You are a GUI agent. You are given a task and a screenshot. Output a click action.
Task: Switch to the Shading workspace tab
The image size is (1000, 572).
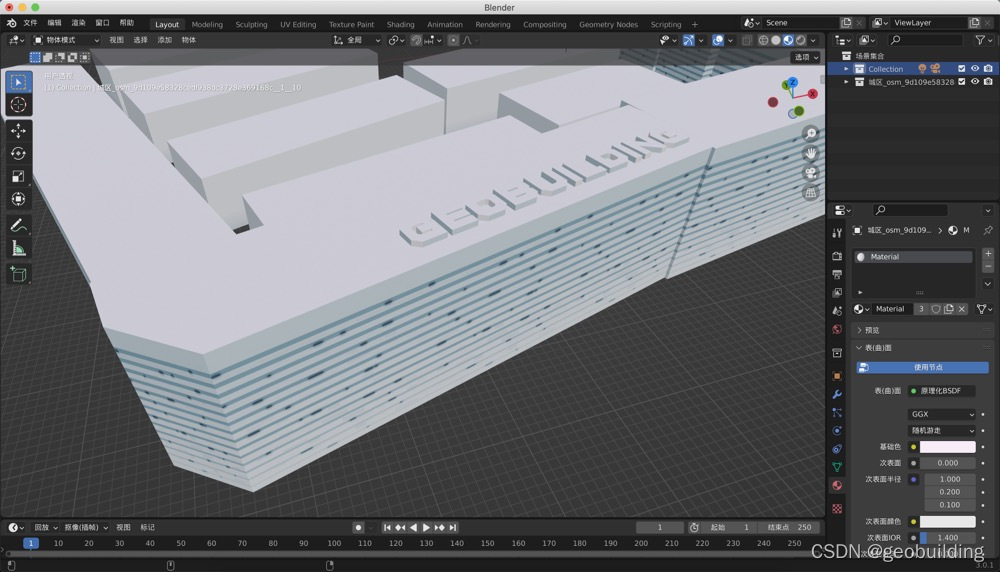click(401, 24)
